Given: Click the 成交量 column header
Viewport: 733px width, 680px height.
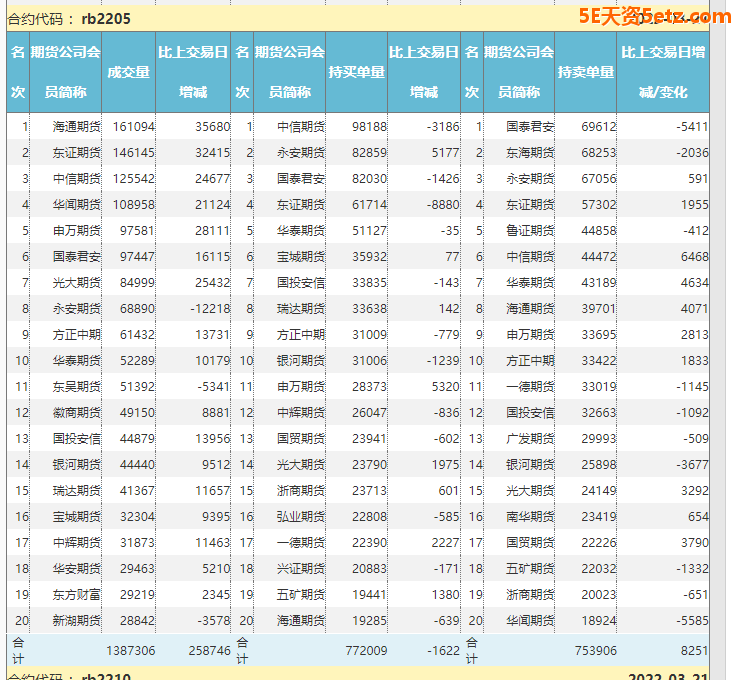Looking at the screenshot, I should 129,72.
